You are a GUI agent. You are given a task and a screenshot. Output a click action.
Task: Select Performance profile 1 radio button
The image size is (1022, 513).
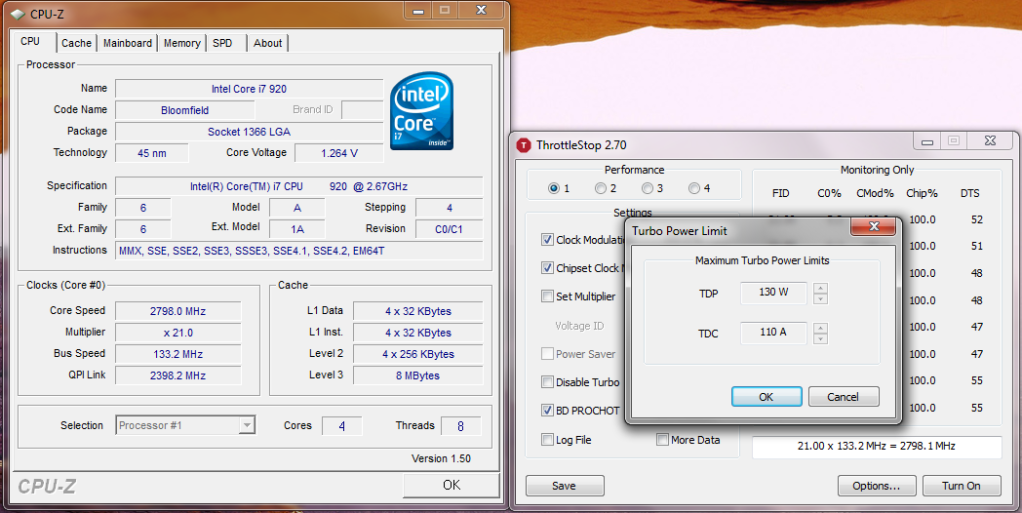(x=553, y=188)
